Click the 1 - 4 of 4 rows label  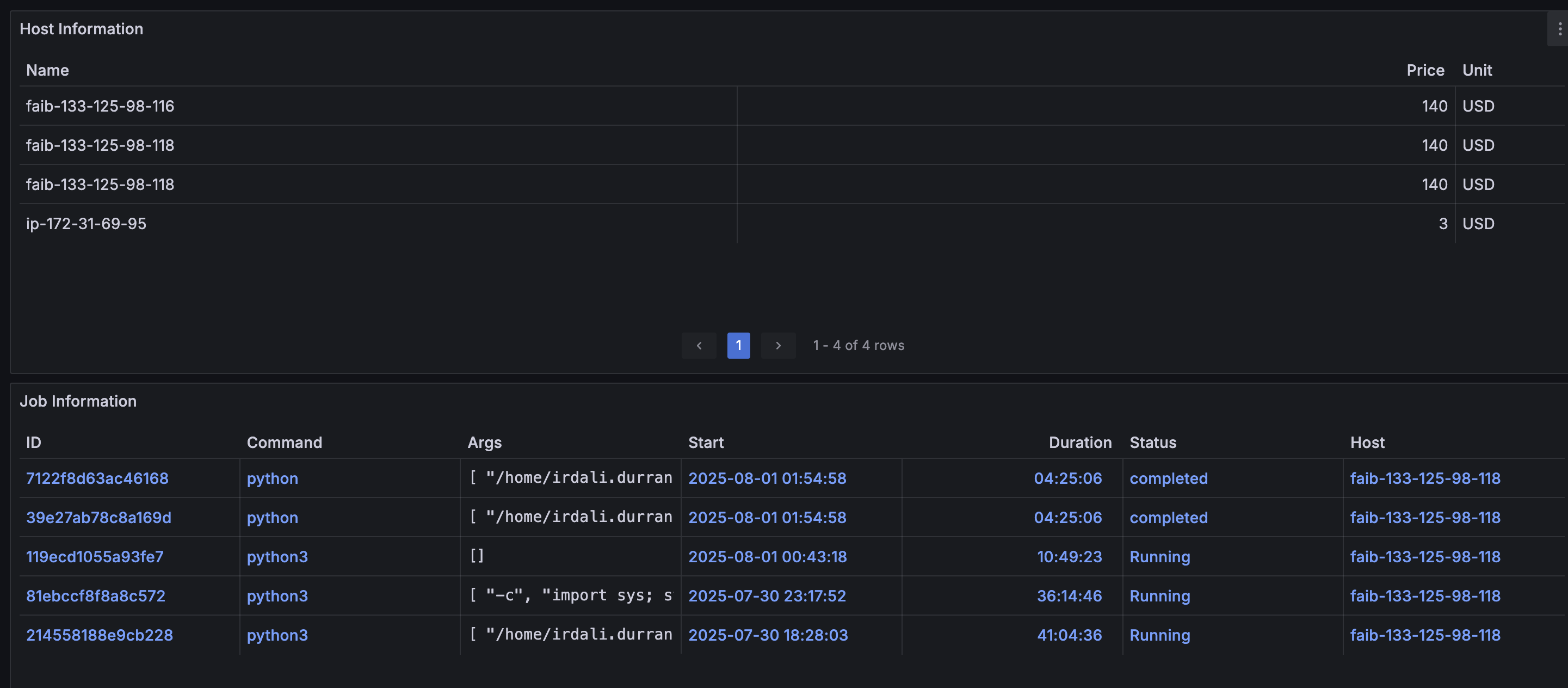858,345
